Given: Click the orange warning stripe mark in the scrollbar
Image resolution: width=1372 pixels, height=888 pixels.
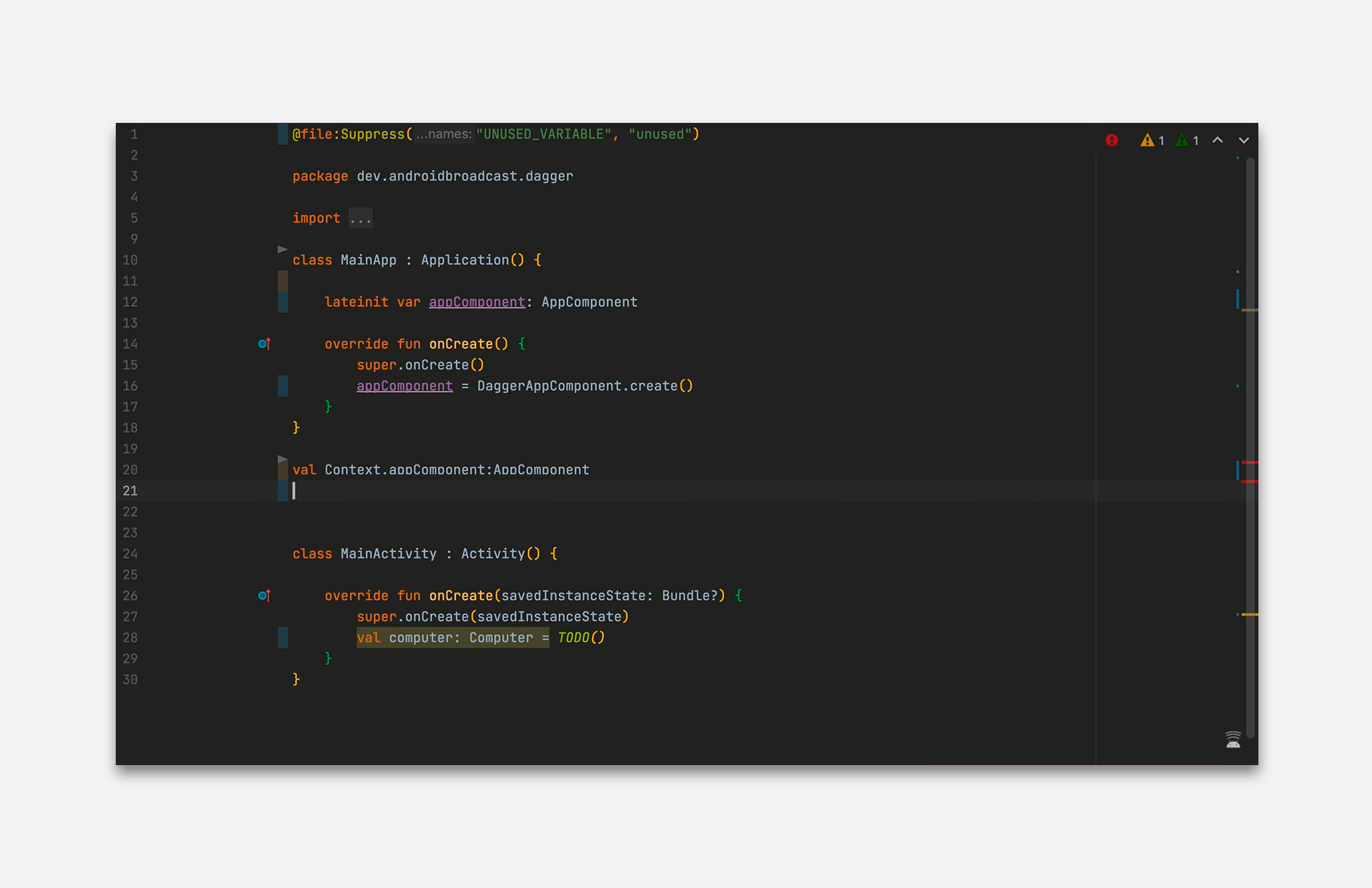Looking at the screenshot, I should (x=1249, y=614).
